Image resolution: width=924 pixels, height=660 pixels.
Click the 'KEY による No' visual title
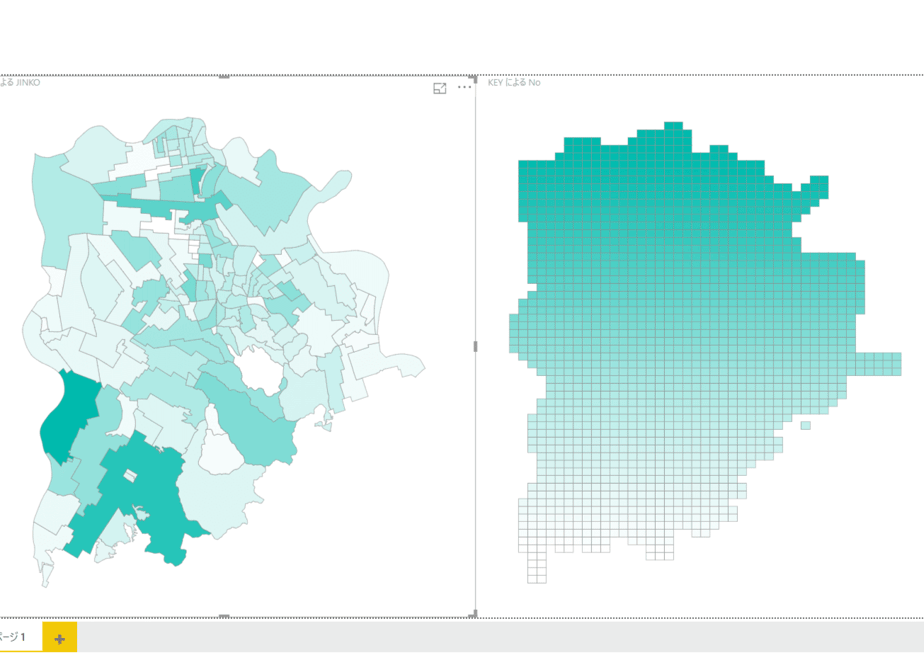pyautogui.click(x=514, y=82)
